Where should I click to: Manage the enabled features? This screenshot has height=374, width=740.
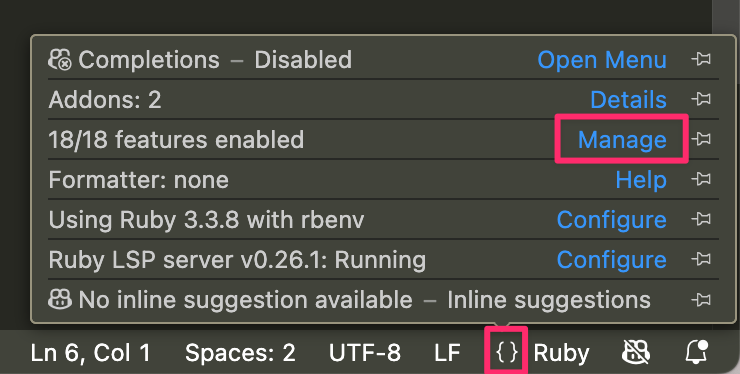point(622,140)
